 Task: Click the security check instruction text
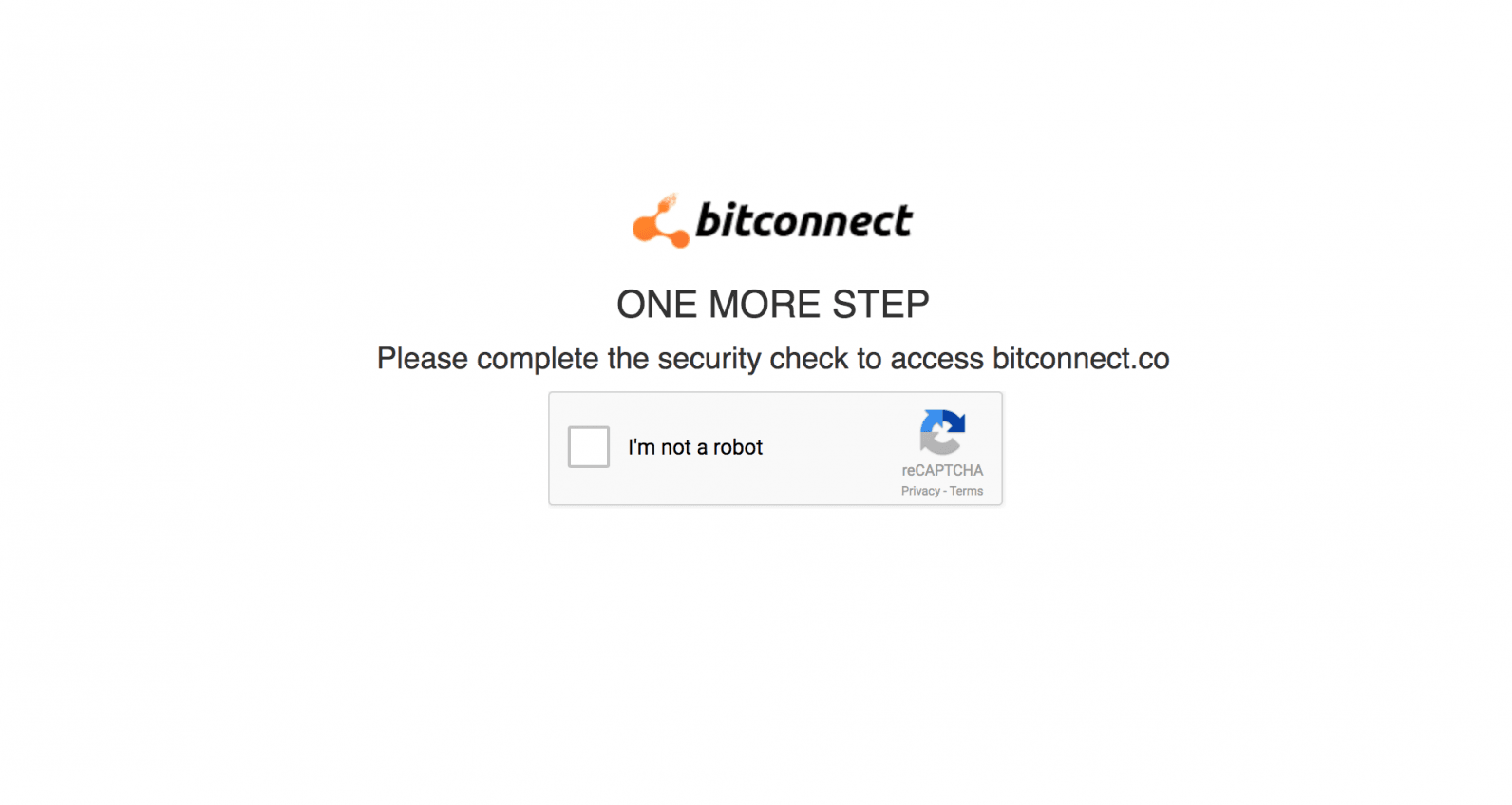point(772,359)
